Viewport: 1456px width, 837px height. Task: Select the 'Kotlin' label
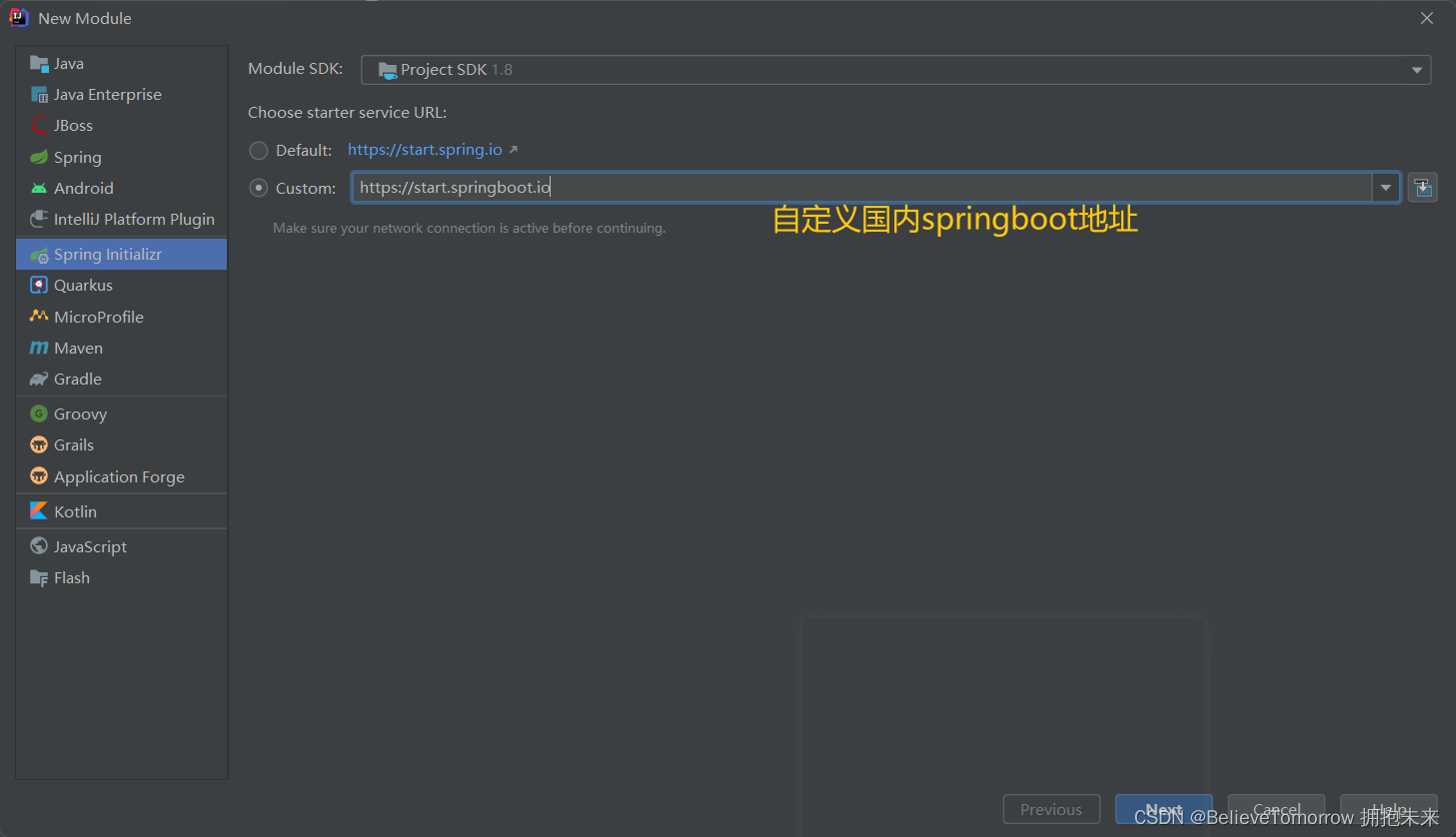tap(75, 511)
